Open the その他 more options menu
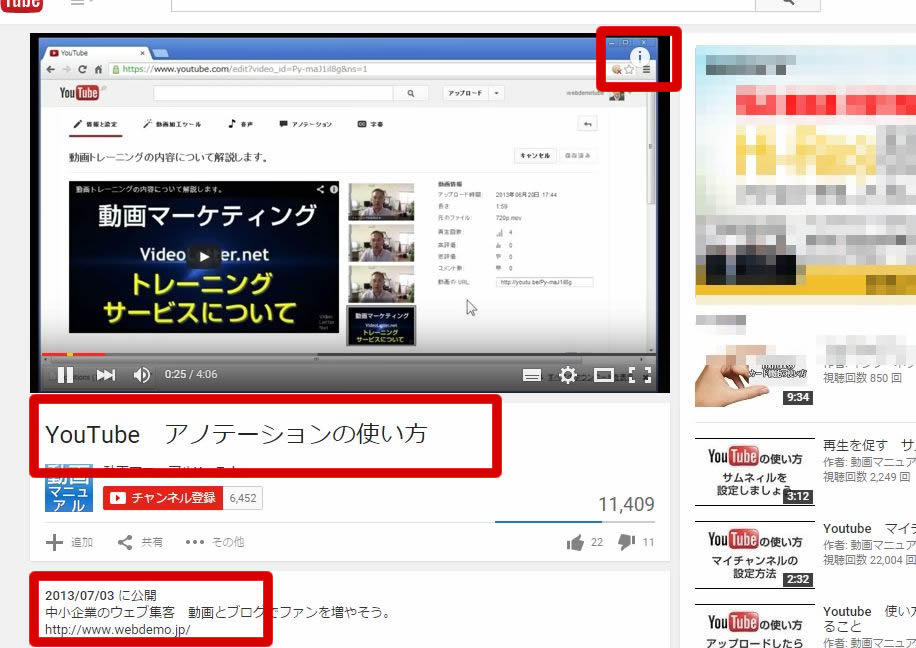 [x=214, y=542]
